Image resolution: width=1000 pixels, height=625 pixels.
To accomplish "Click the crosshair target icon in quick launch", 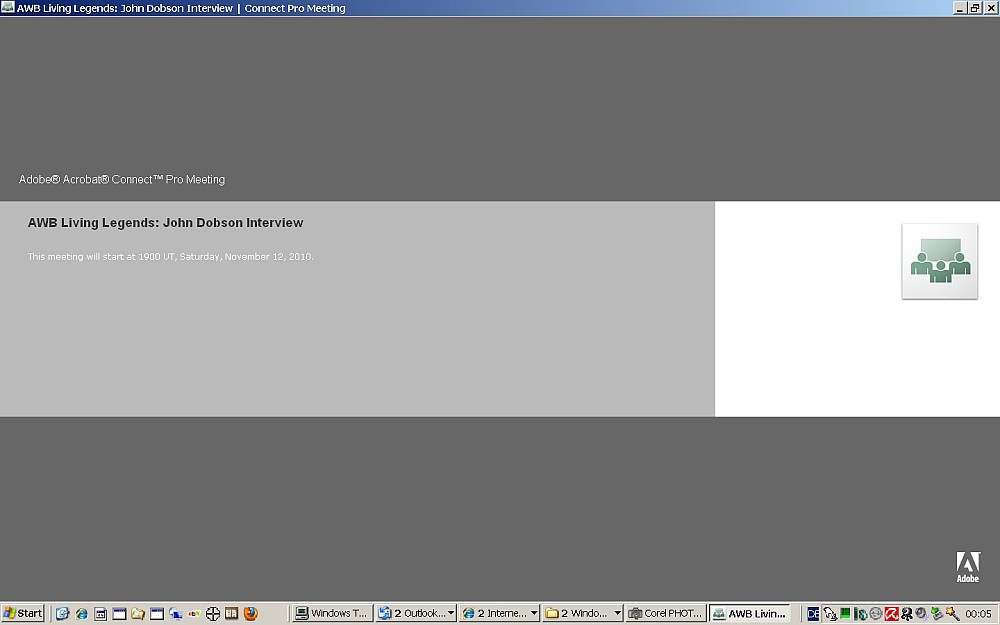I will click(x=213, y=614).
